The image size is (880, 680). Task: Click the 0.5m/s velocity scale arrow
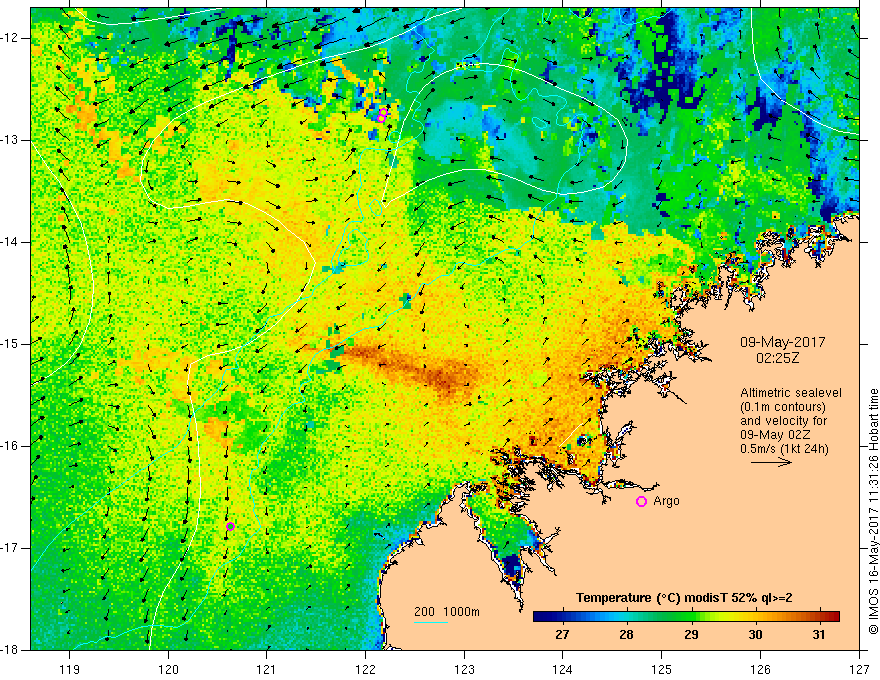(771, 462)
